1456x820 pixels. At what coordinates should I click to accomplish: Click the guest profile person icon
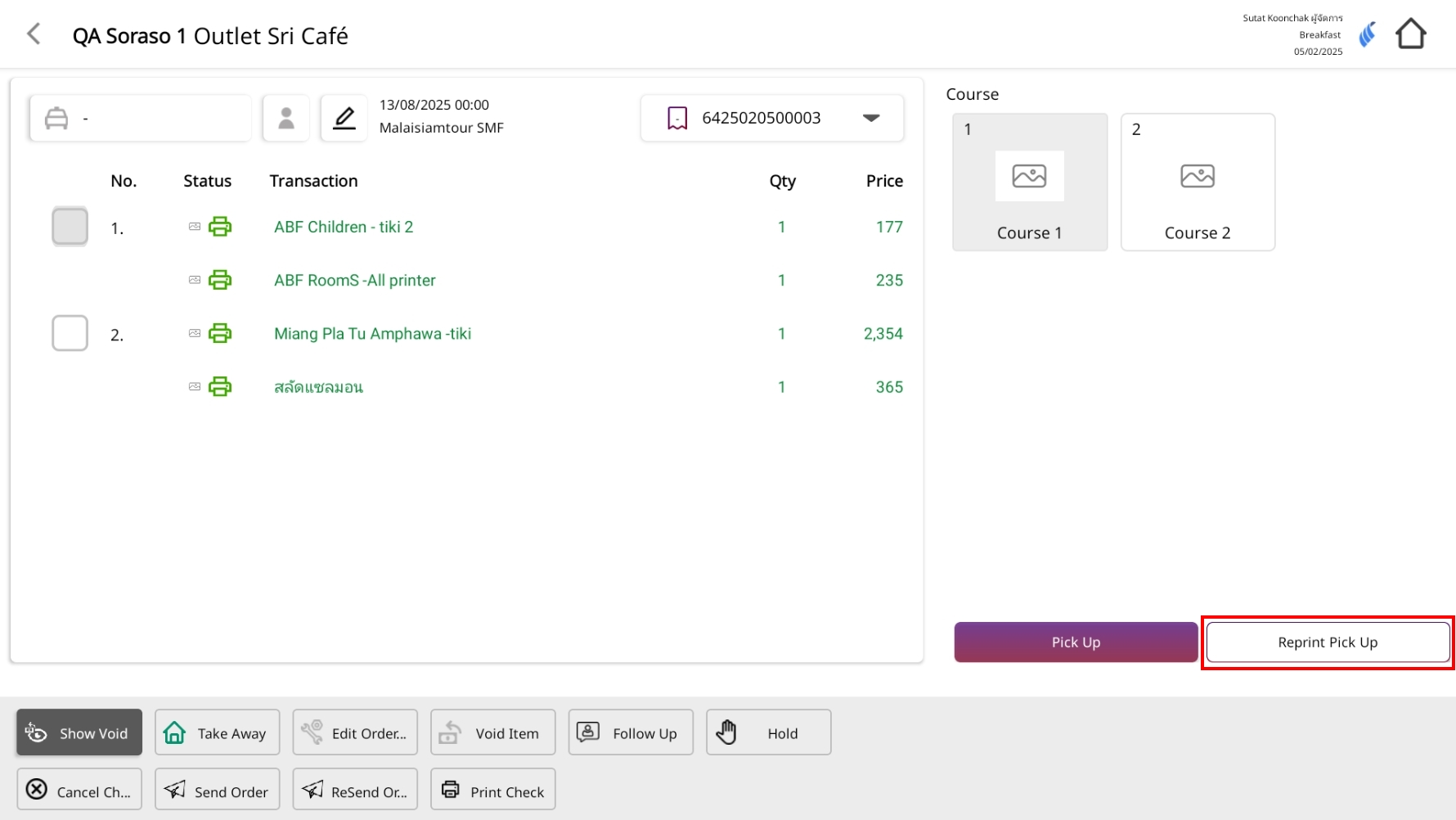pos(285,118)
